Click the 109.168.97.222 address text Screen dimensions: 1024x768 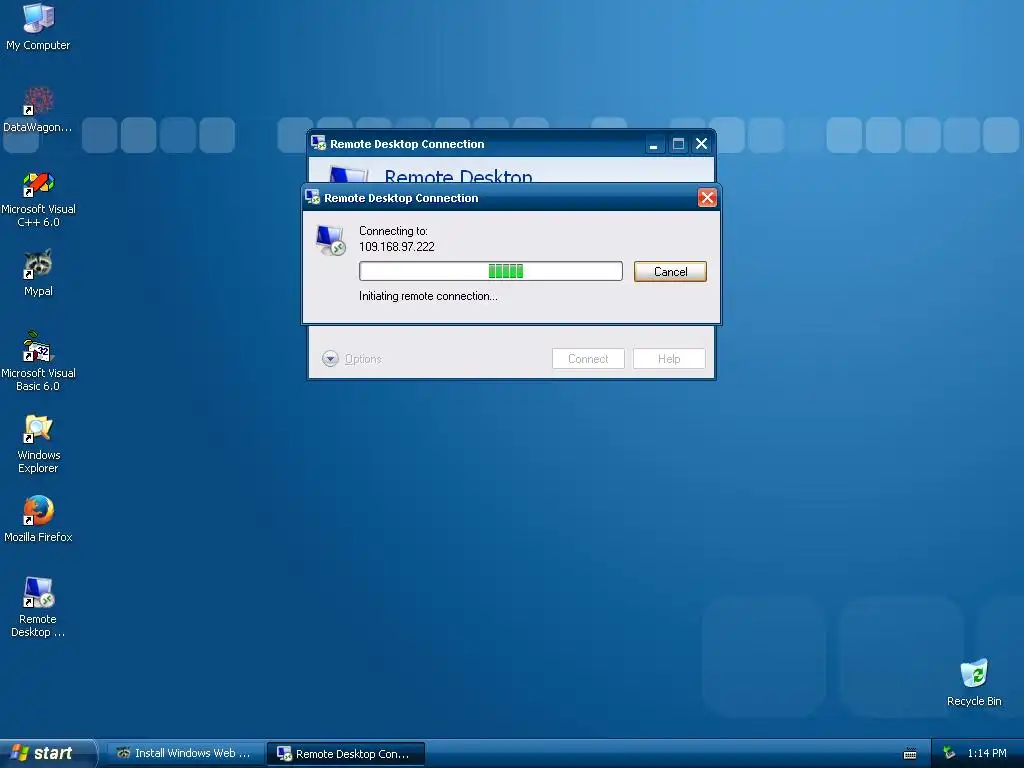coord(396,247)
